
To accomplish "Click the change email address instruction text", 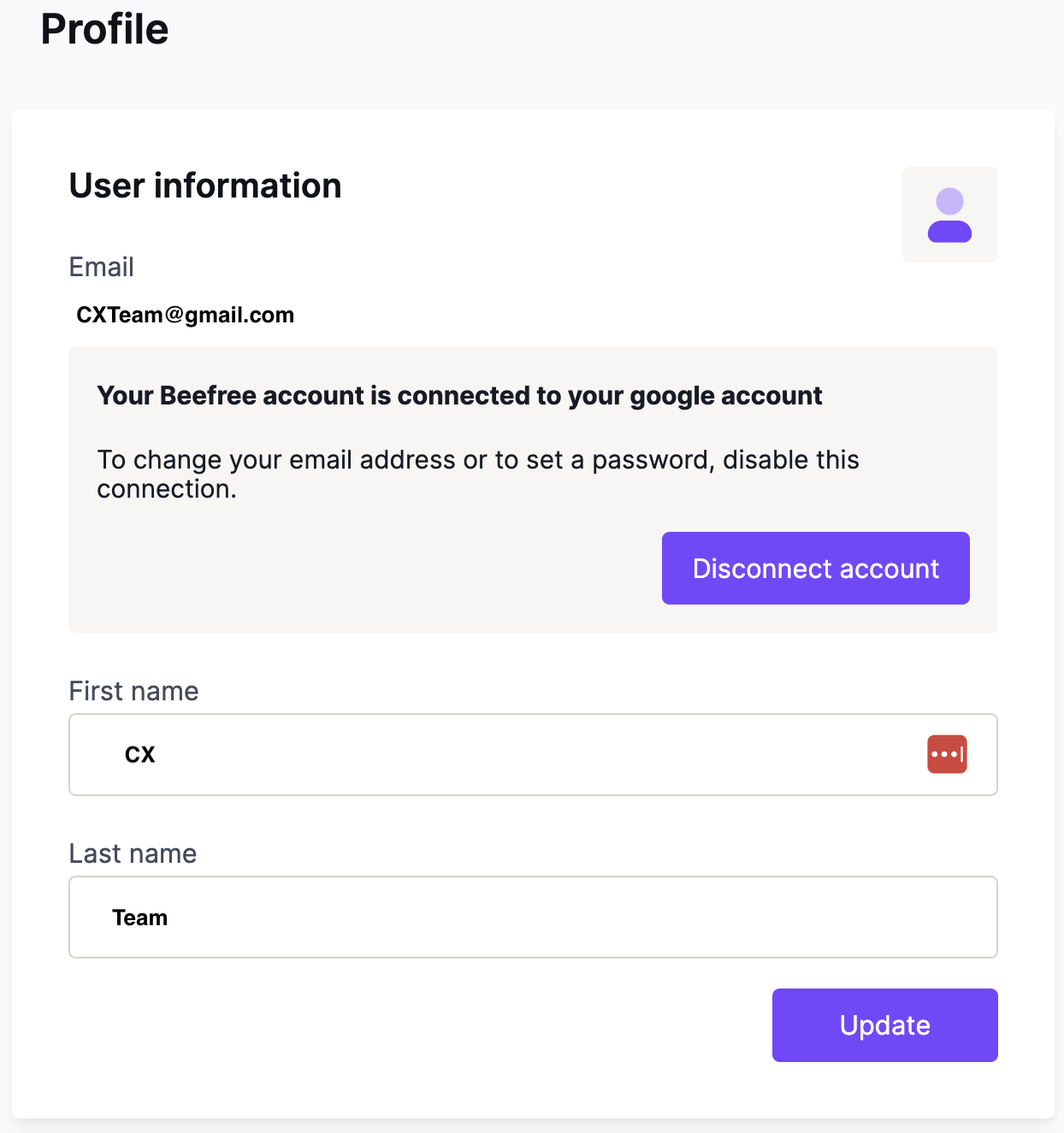I will (x=478, y=474).
